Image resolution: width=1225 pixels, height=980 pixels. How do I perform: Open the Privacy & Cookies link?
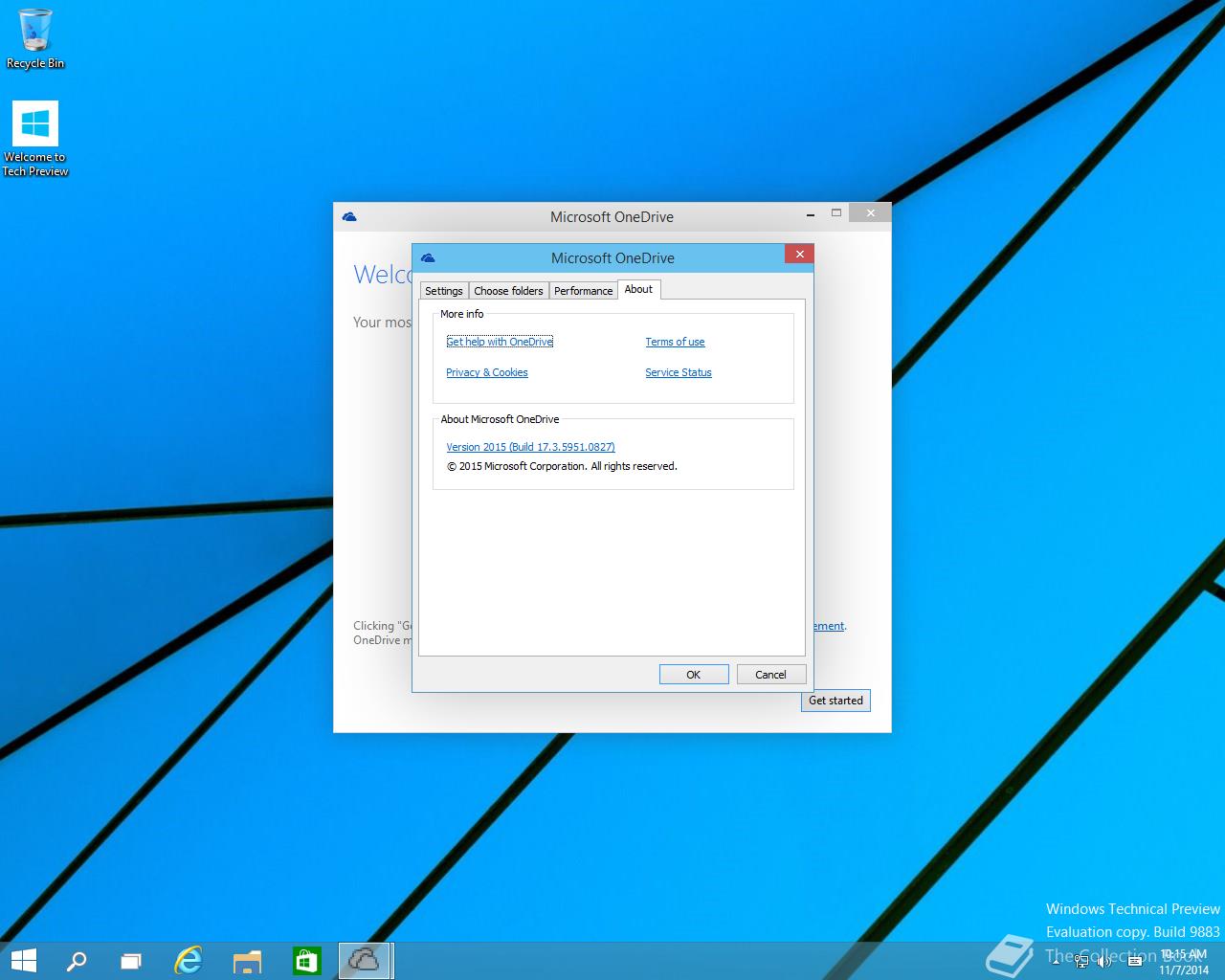point(487,372)
